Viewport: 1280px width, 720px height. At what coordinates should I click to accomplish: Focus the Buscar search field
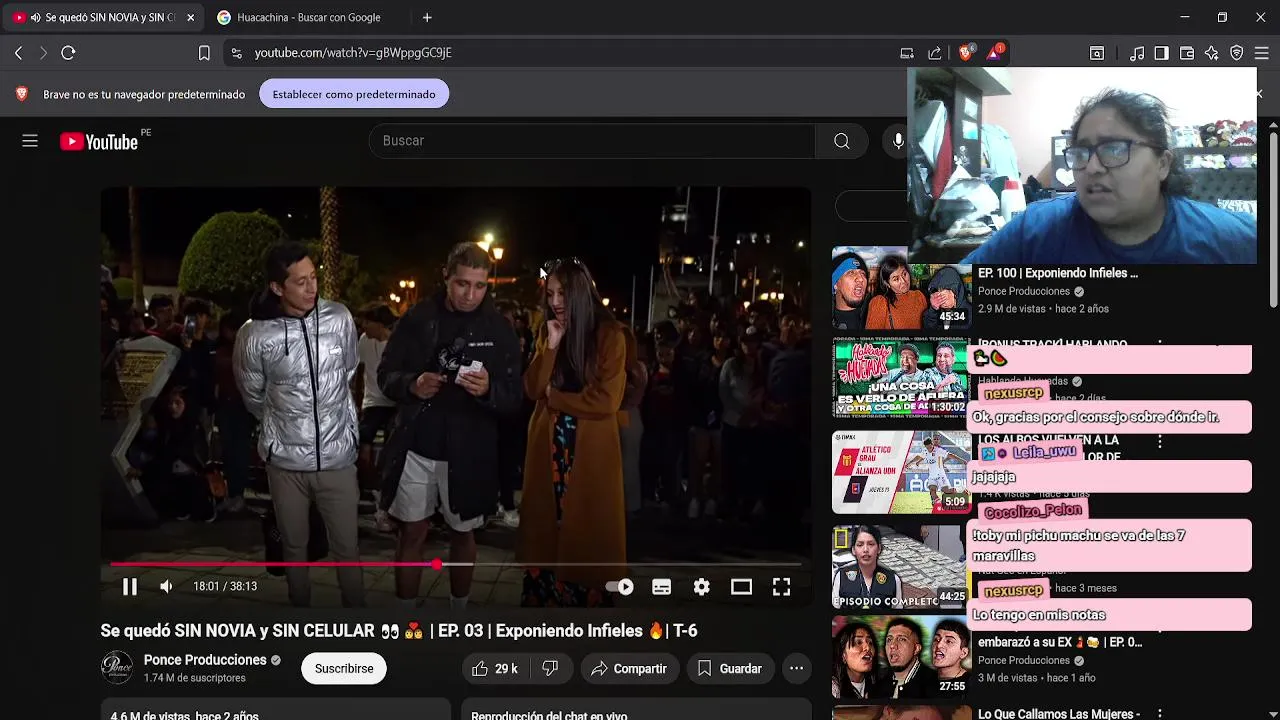click(592, 141)
